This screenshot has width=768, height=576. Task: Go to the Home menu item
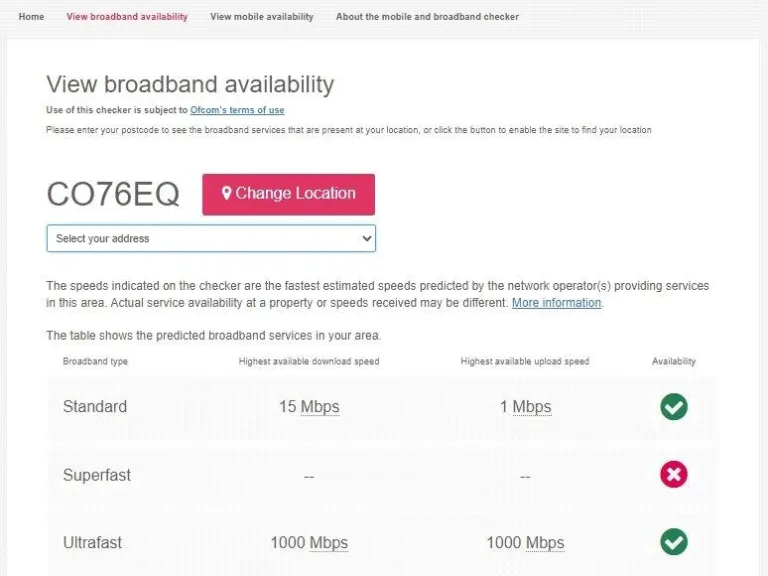(x=31, y=17)
